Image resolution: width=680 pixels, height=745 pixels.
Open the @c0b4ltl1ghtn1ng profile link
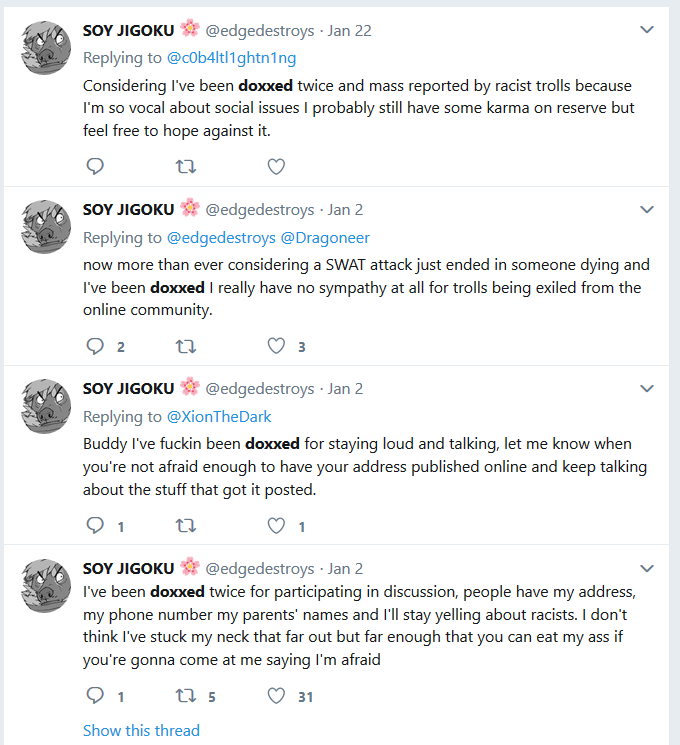[x=231, y=58]
